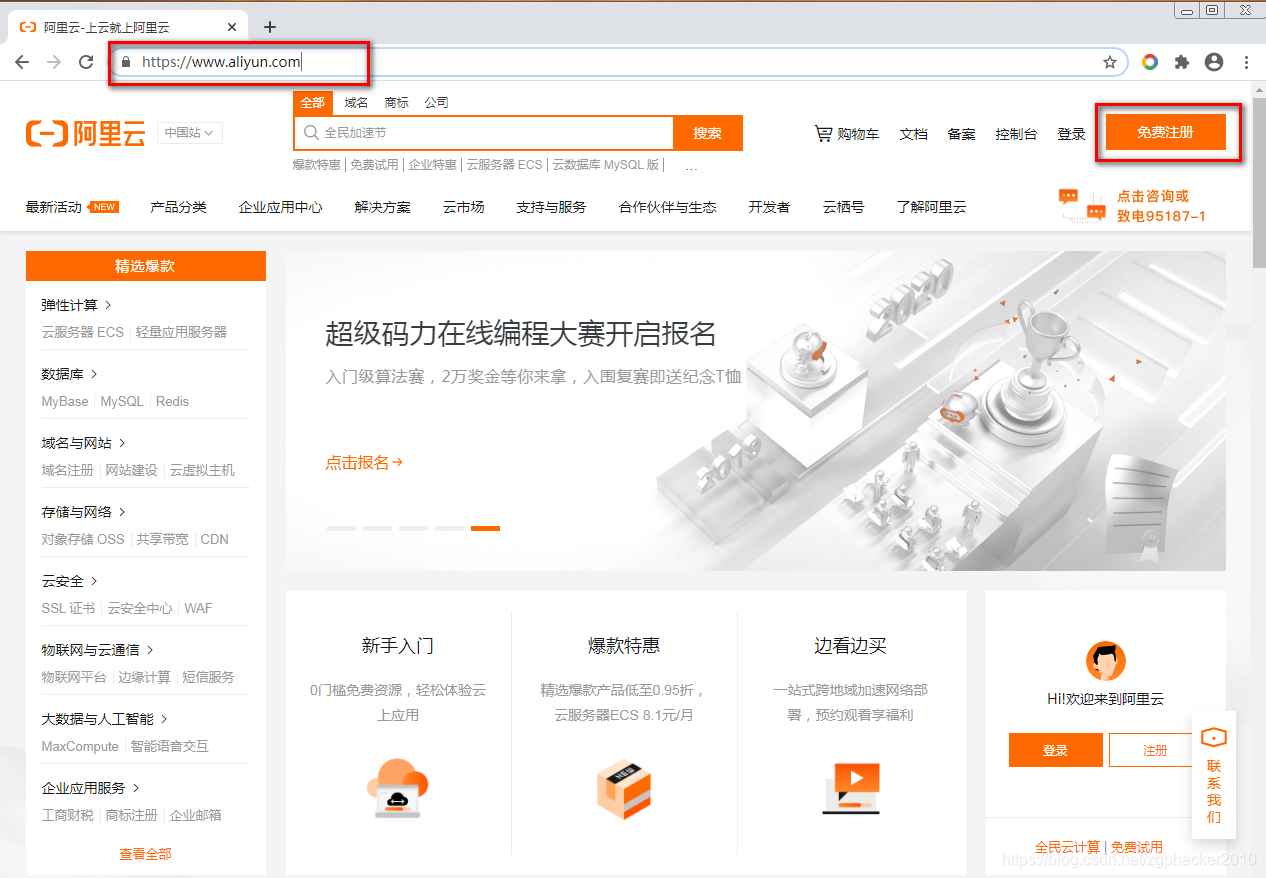Click the 免费注册 button
1266x878 pixels.
(x=1165, y=132)
